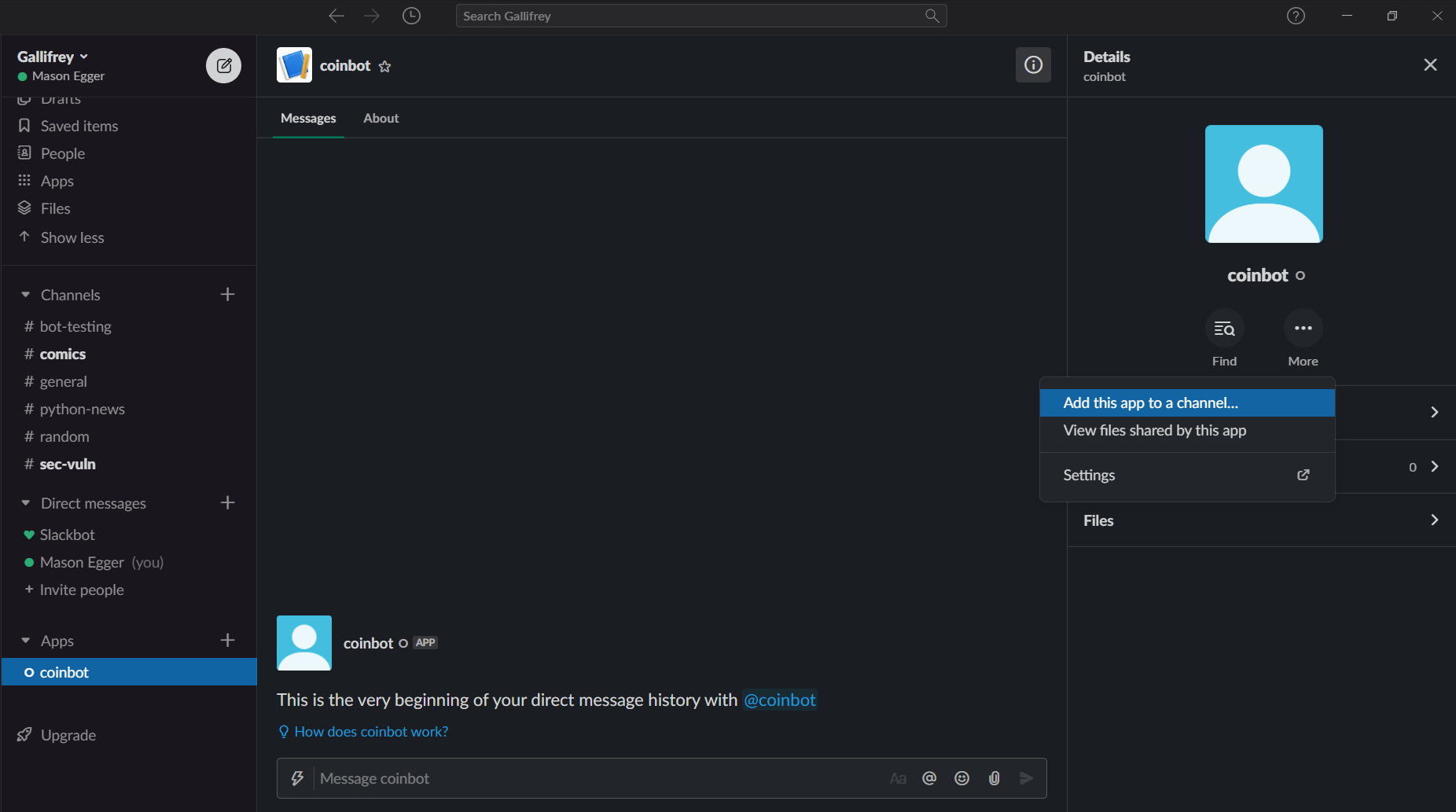Open How does coinbot work link
This screenshot has width=1456, height=812.
point(371,732)
